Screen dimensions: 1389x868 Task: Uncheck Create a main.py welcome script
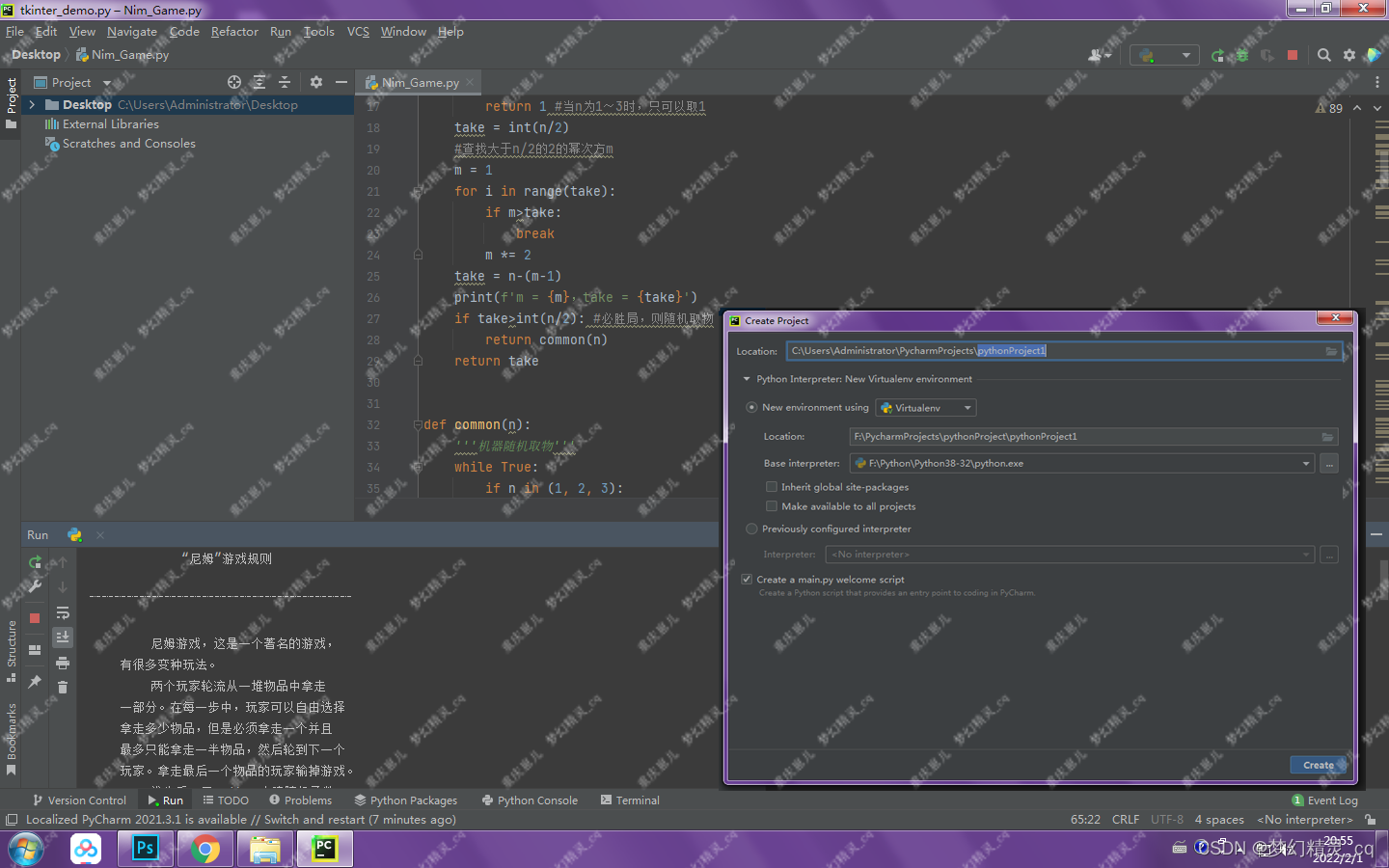click(747, 580)
